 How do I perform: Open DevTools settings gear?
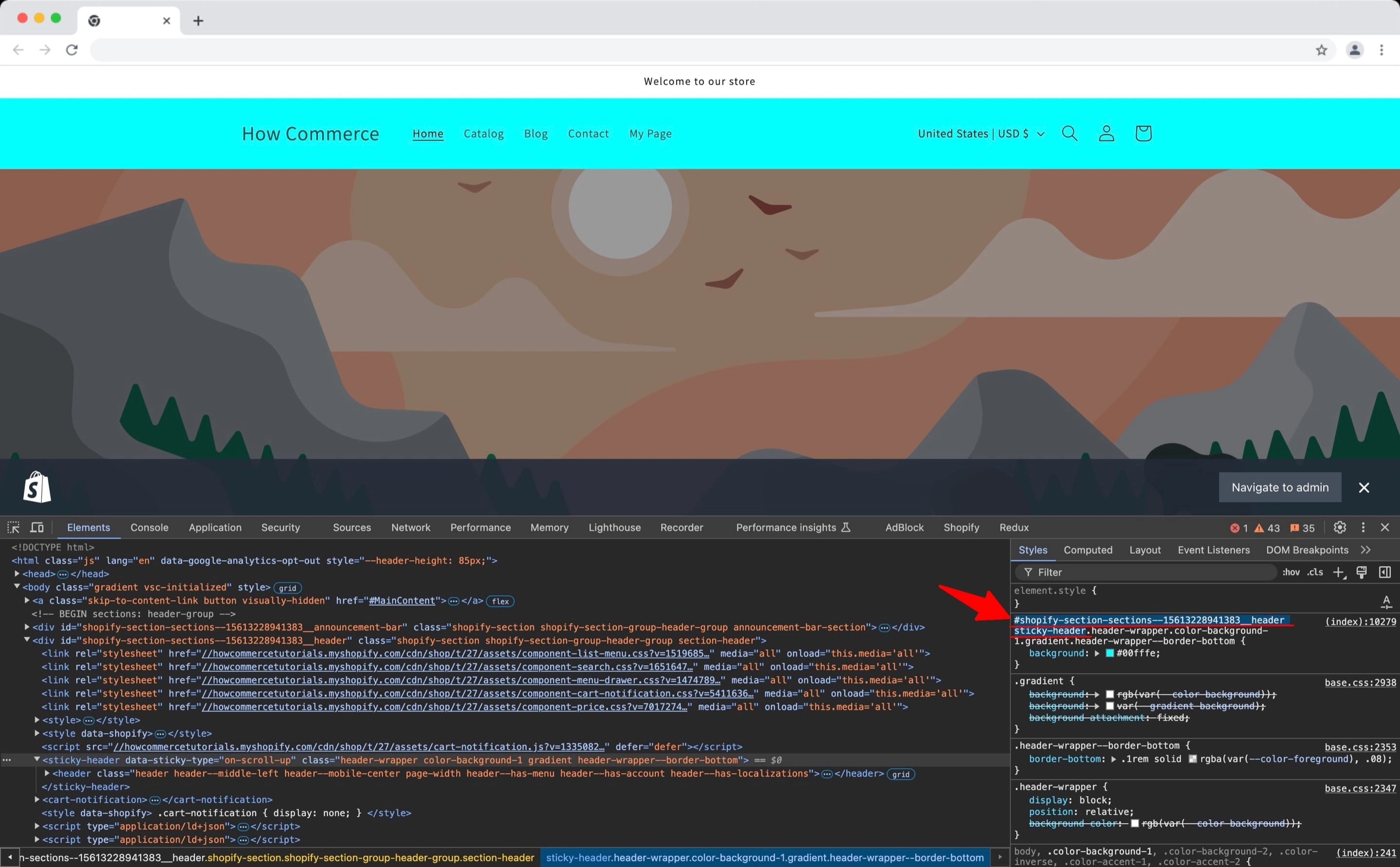click(x=1340, y=527)
